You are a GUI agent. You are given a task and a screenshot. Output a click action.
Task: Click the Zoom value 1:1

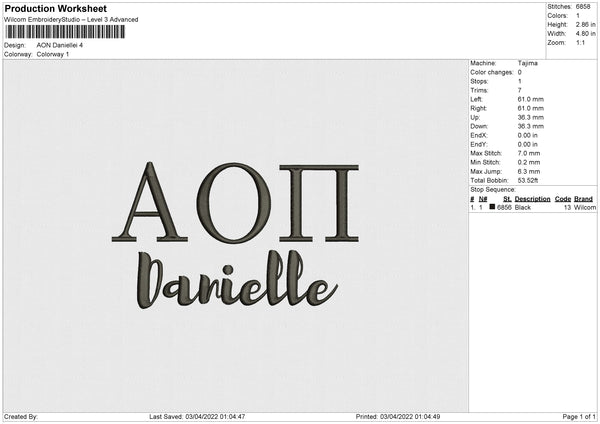[580, 42]
